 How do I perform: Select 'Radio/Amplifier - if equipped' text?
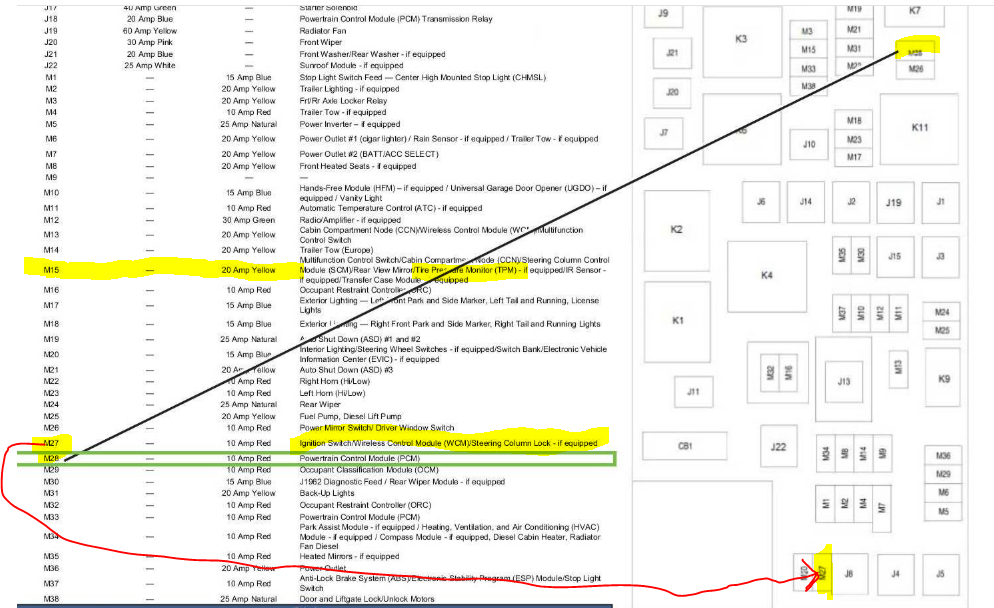point(350,220)
